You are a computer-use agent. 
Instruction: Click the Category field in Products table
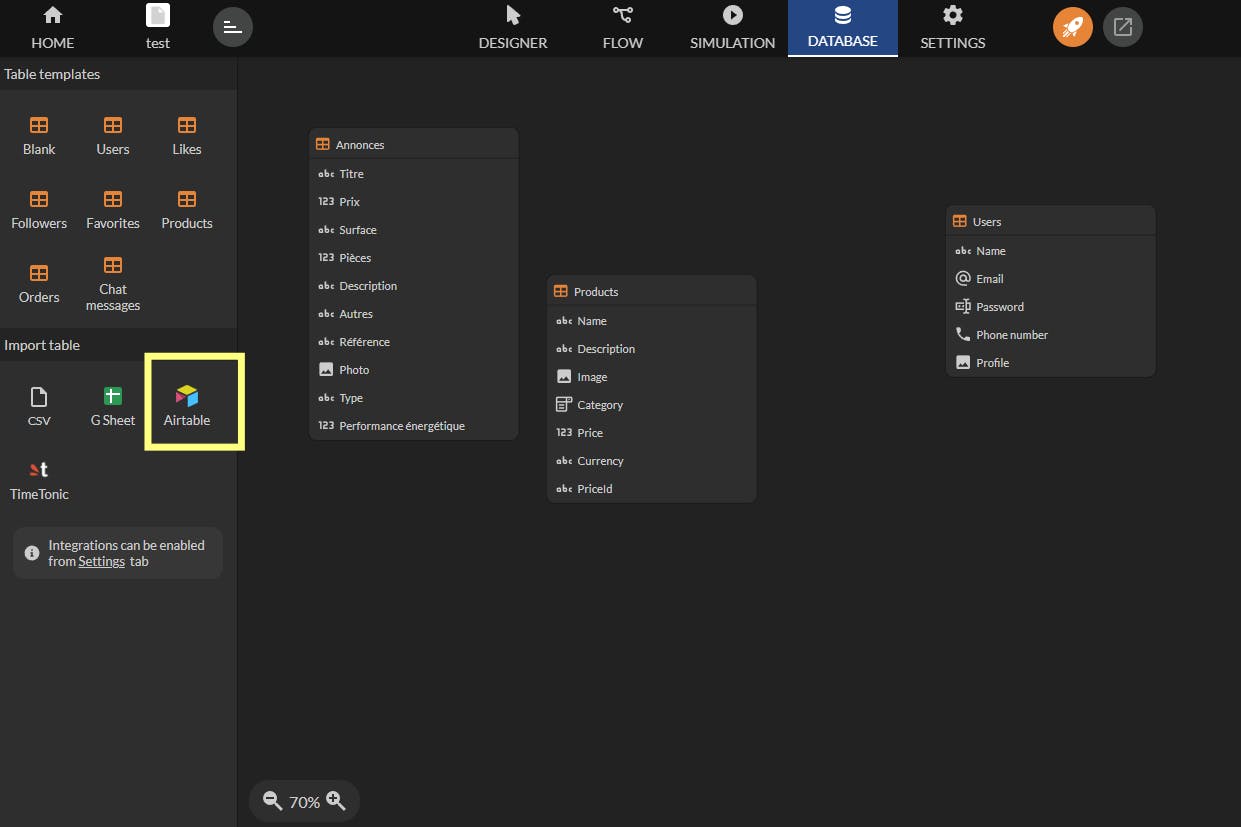[652, 405]
